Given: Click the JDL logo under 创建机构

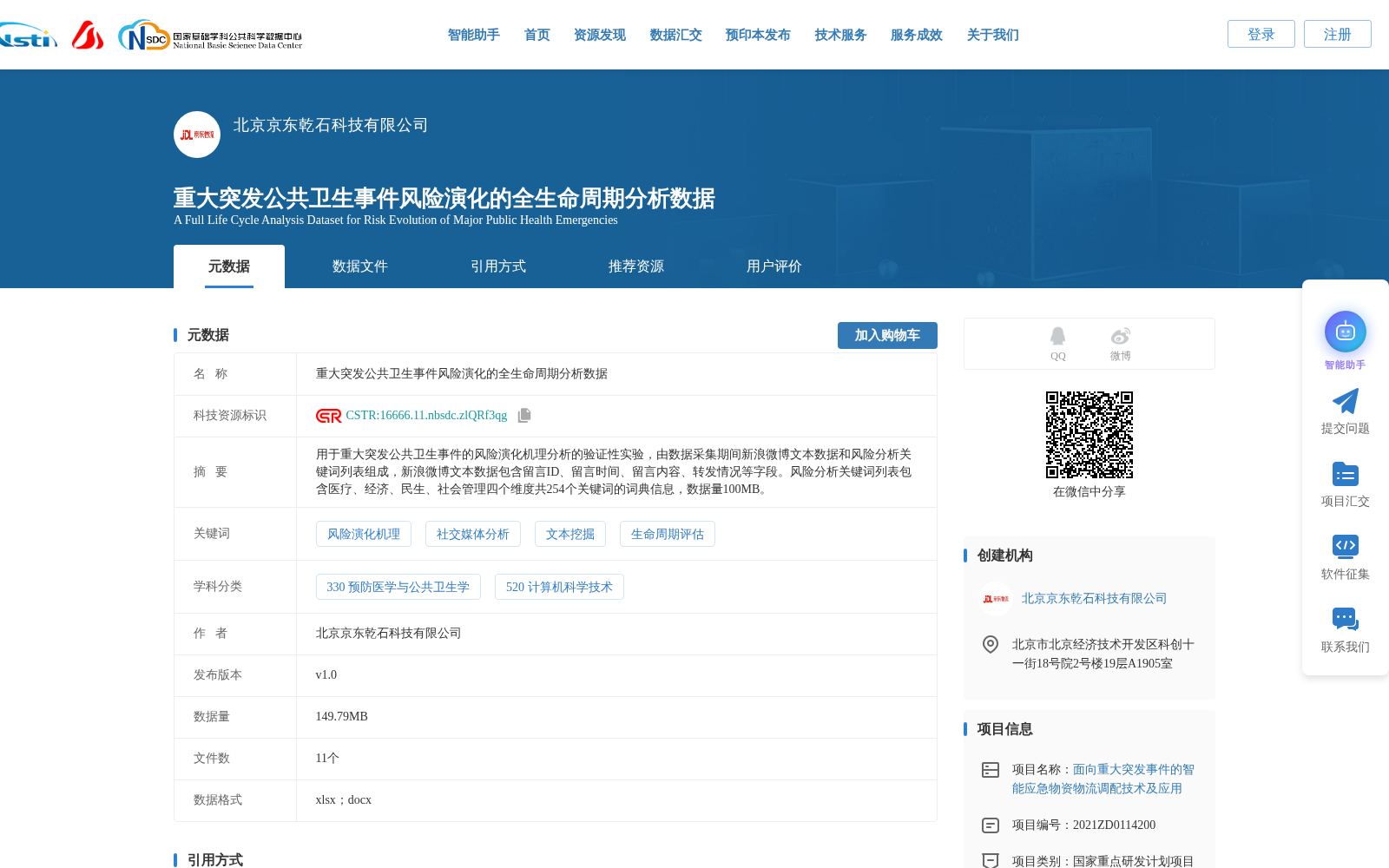Looking at the screenshot, I should pos(996,599).
